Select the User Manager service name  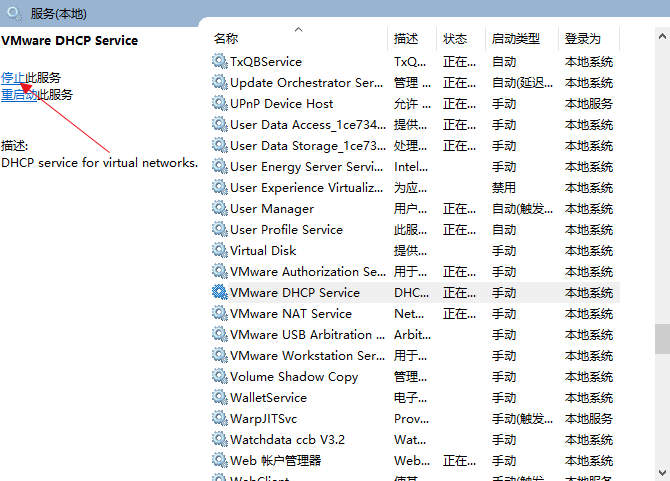tap(272, 208)
